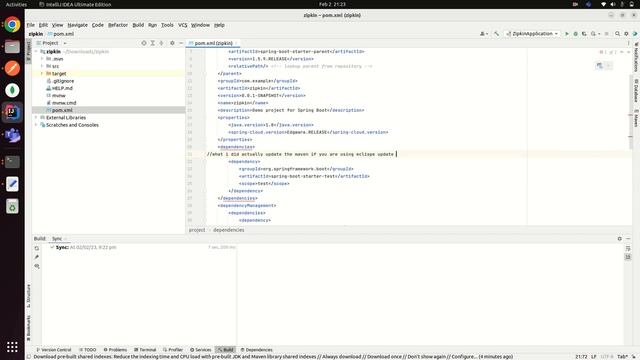Hide the Build panel with the minimize icon
640x360 pixels.
[628, 238]
